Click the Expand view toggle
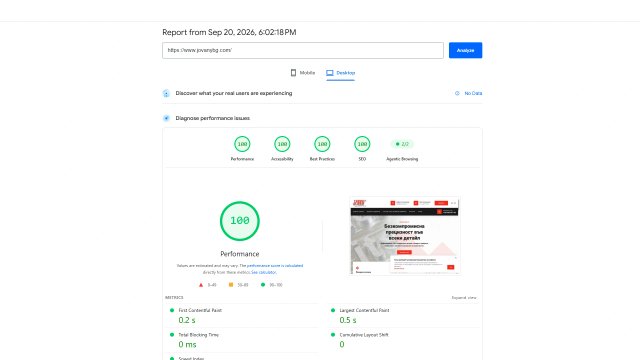This screenshot has width=640, height=360. pos(464,298)
